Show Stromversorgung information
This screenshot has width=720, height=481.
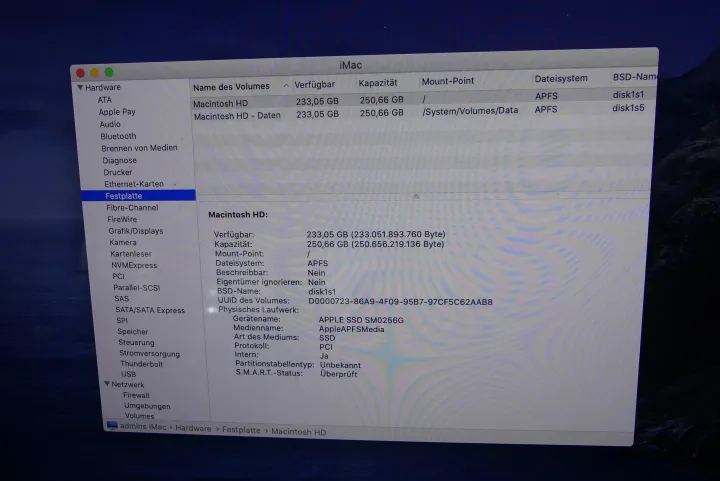(150, 353)
